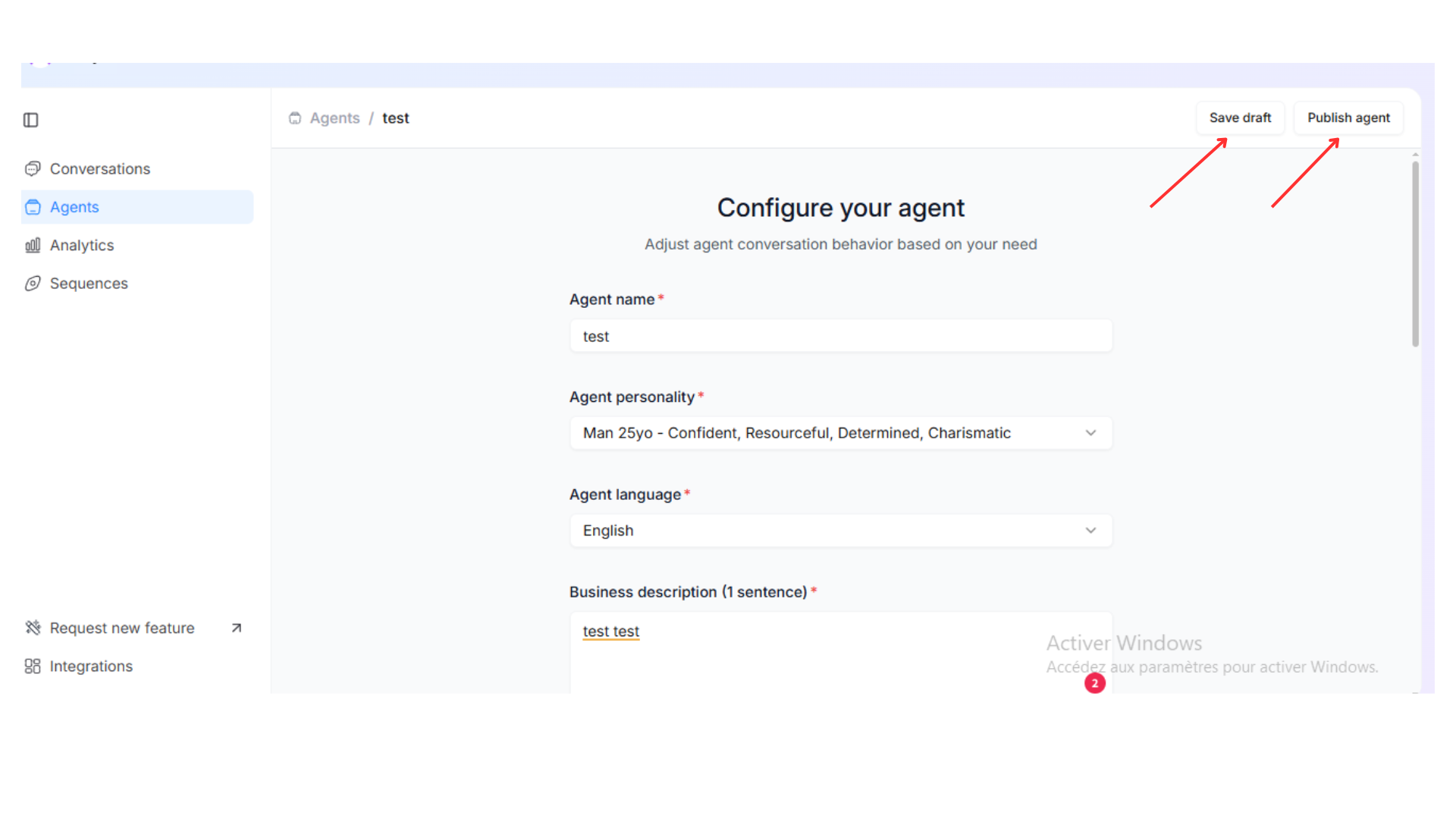
Task: Click the Integrations grid icon
Action: (x=33, y=666)
